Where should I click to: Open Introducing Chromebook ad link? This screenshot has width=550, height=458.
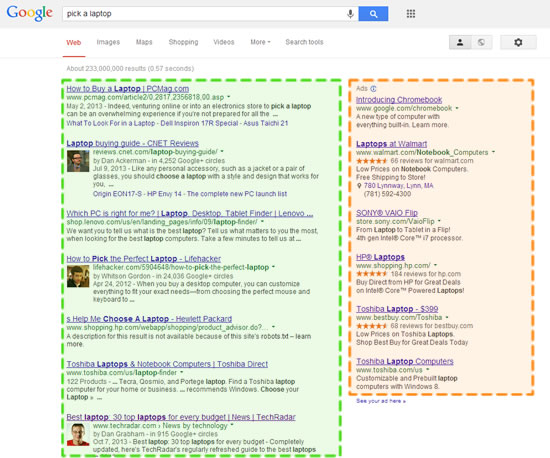click(399, 100)
